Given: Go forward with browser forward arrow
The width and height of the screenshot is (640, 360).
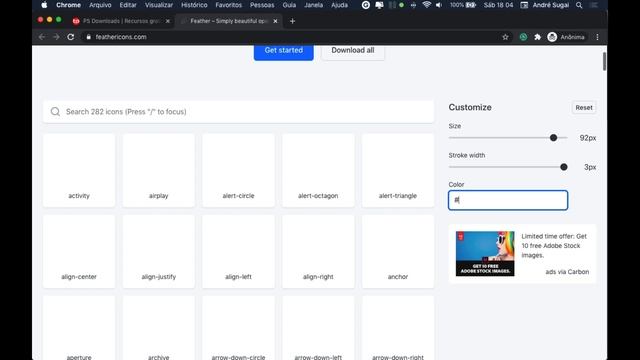Looking at the screenshot, I should (56, 37).
